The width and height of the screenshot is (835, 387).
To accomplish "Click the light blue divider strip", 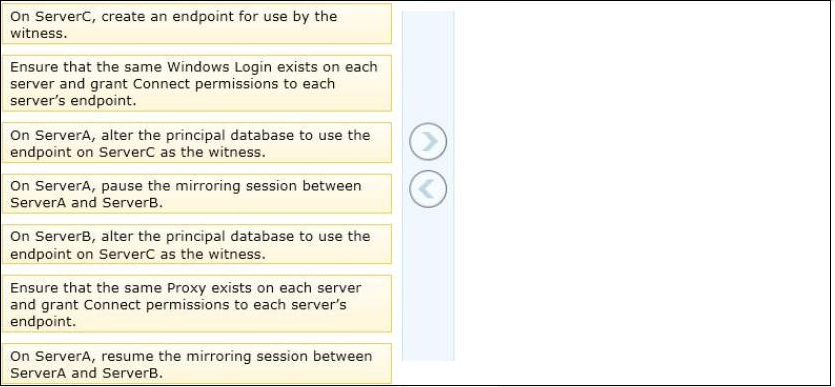I will tap(428, 186).
